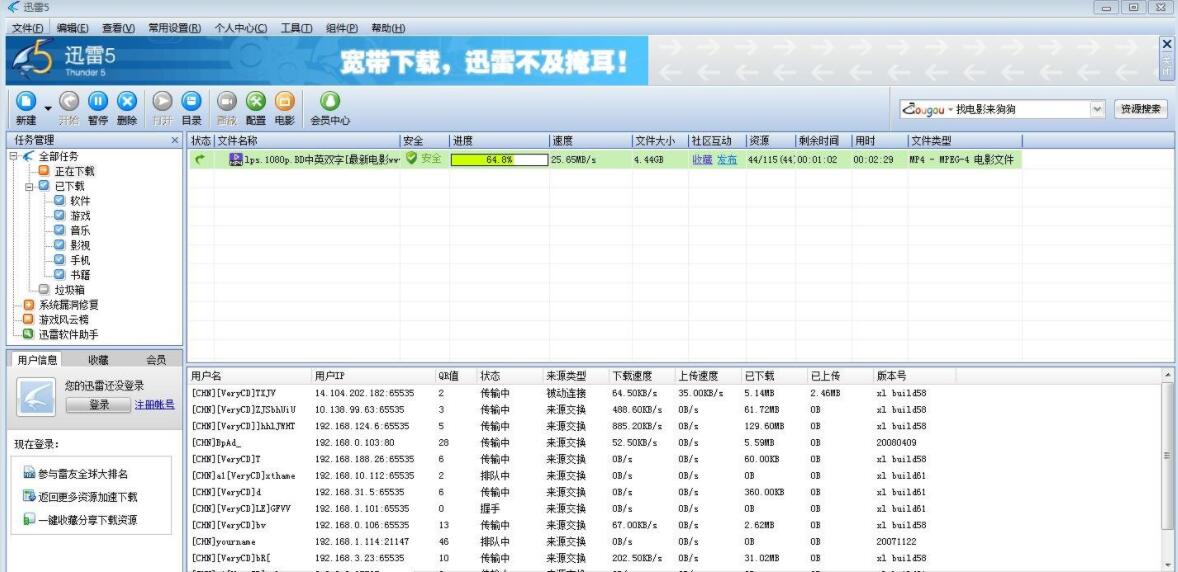The height and width of the screenshot is (572, 1178).
Task: Open the 组件(P) menu
Action: click(342, 28)
